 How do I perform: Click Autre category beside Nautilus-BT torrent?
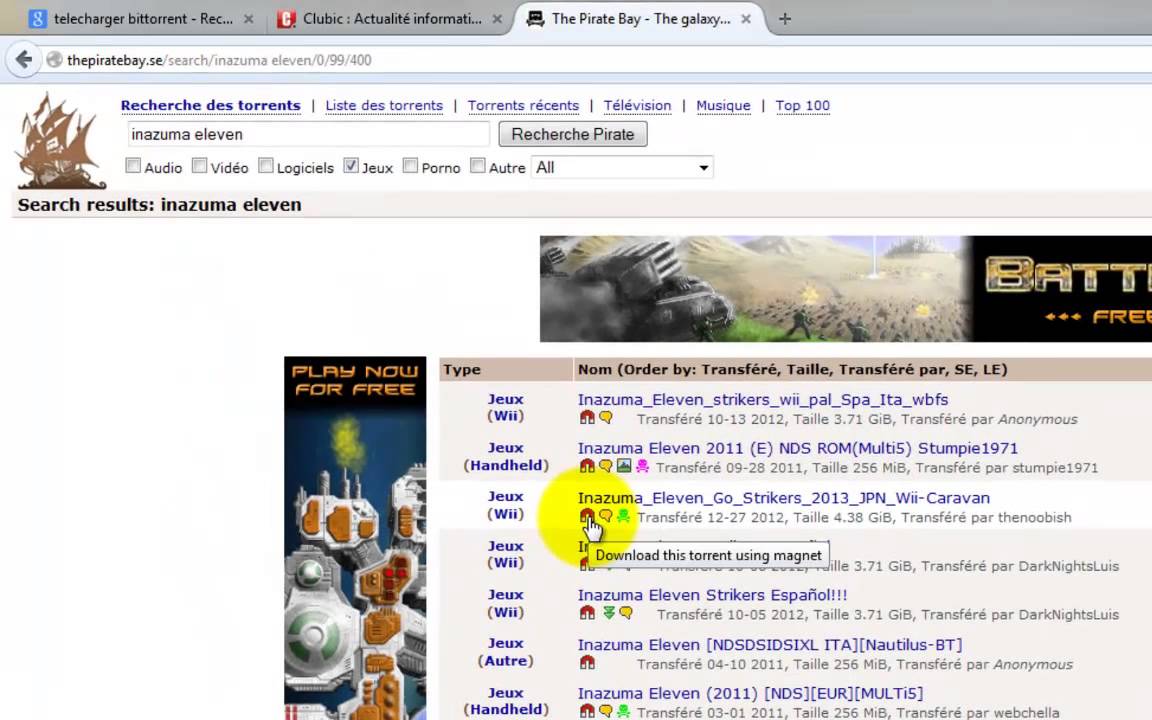(505, 660)
